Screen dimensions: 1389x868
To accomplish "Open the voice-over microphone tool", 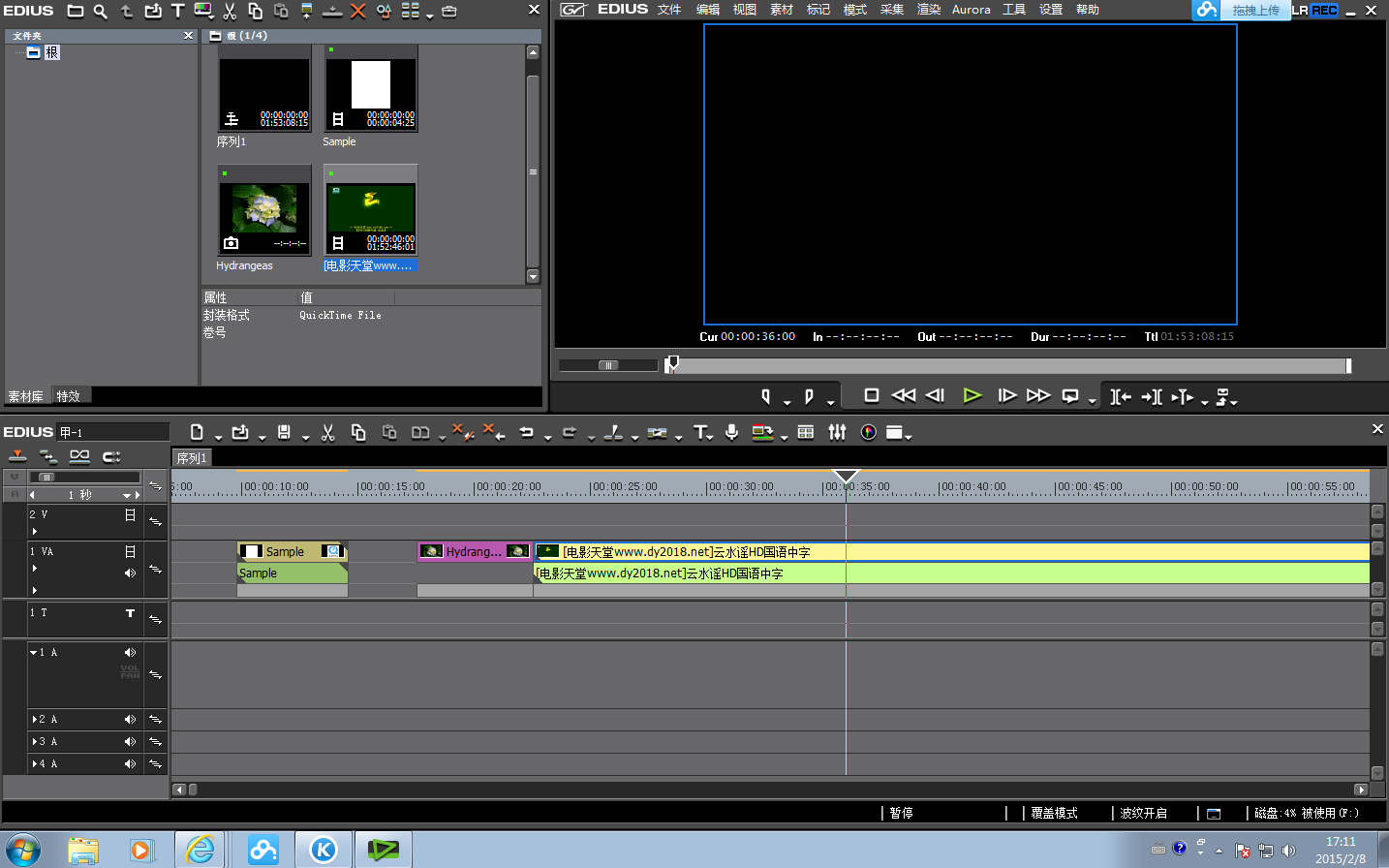I will (x=732, y=432).
